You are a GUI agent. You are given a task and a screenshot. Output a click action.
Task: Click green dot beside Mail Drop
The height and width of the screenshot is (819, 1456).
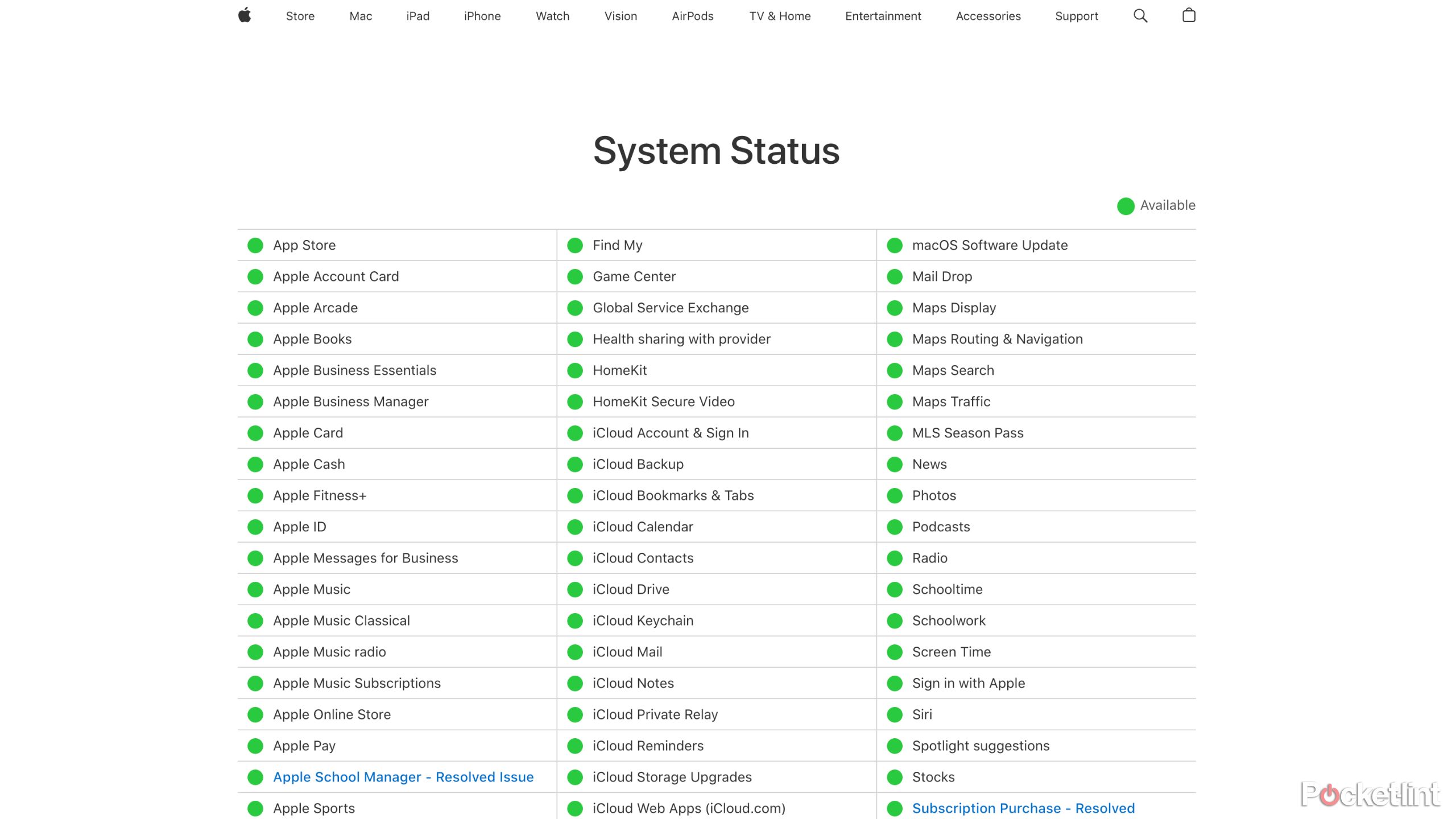pos(895,276)
